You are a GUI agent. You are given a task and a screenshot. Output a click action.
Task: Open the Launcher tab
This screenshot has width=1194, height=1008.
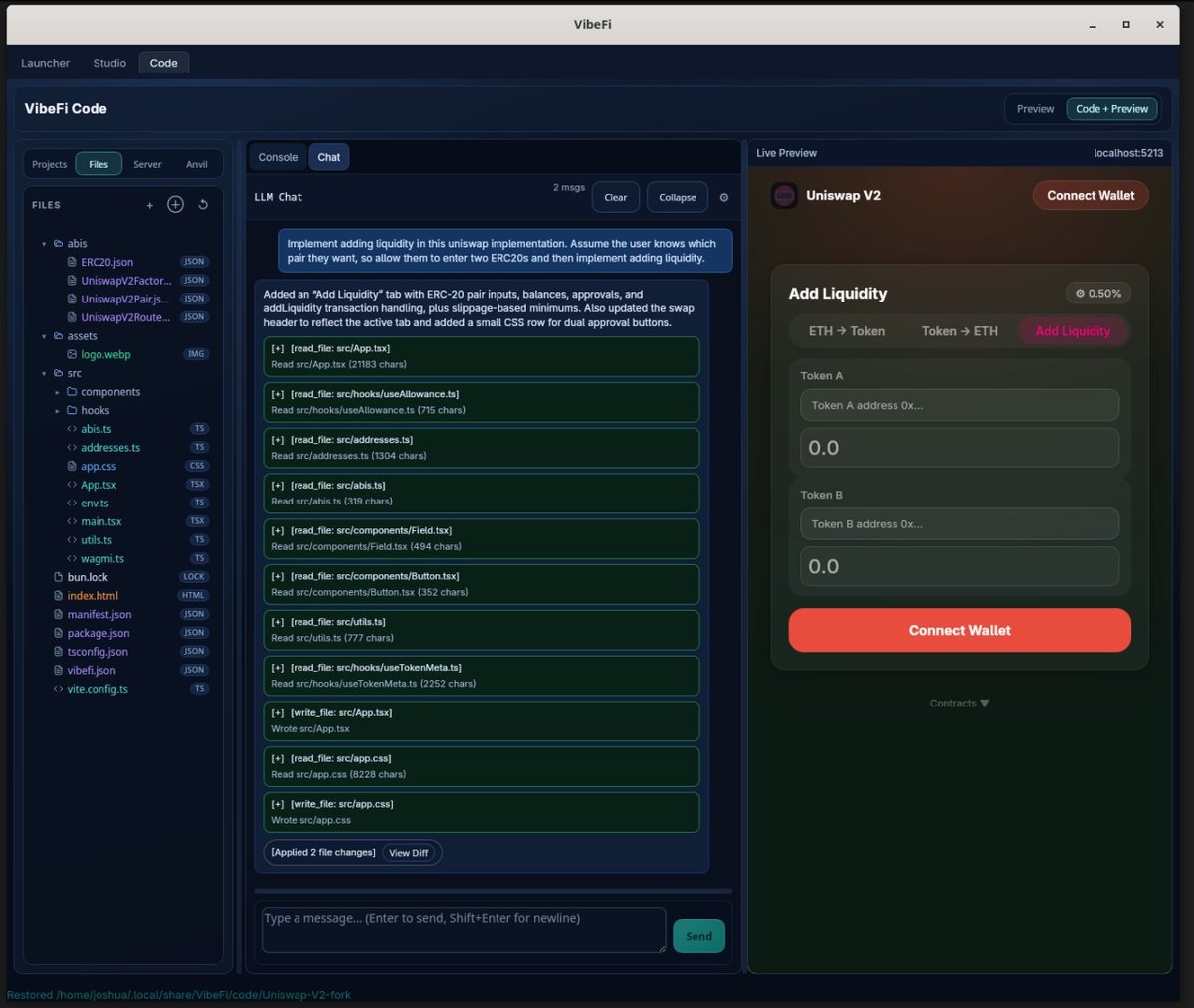tap(45, 63)
